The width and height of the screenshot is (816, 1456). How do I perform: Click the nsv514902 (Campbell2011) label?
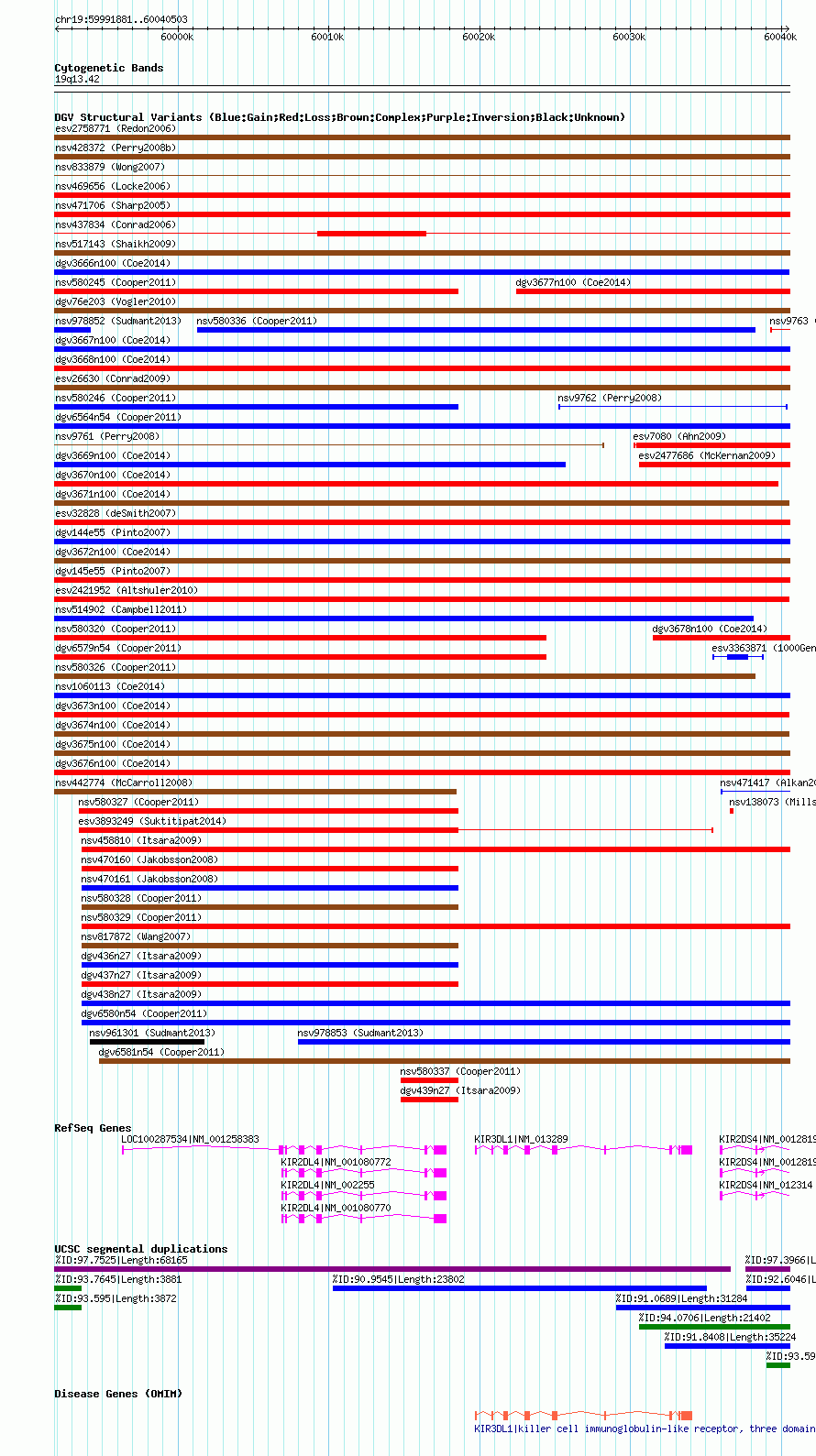coord(120,609)
